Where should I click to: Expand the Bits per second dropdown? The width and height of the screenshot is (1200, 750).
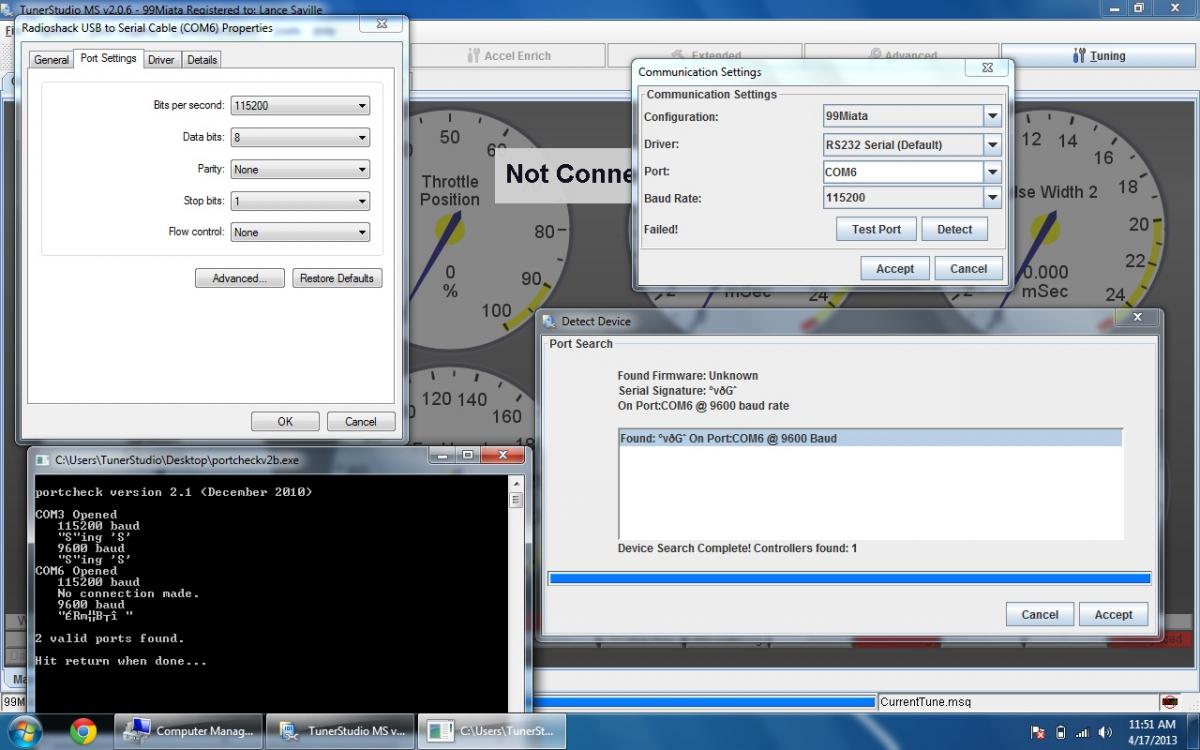pos(300,105)
